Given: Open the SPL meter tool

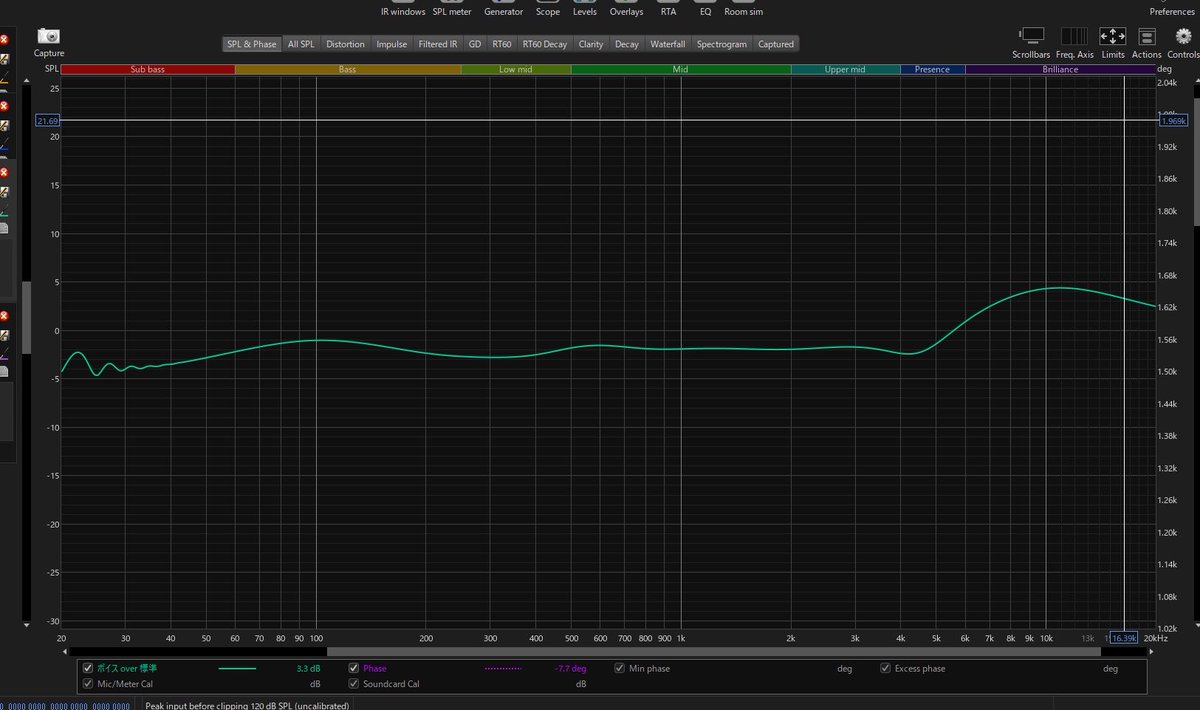Looking at the screenshot, I should click(x=452, y=8).
